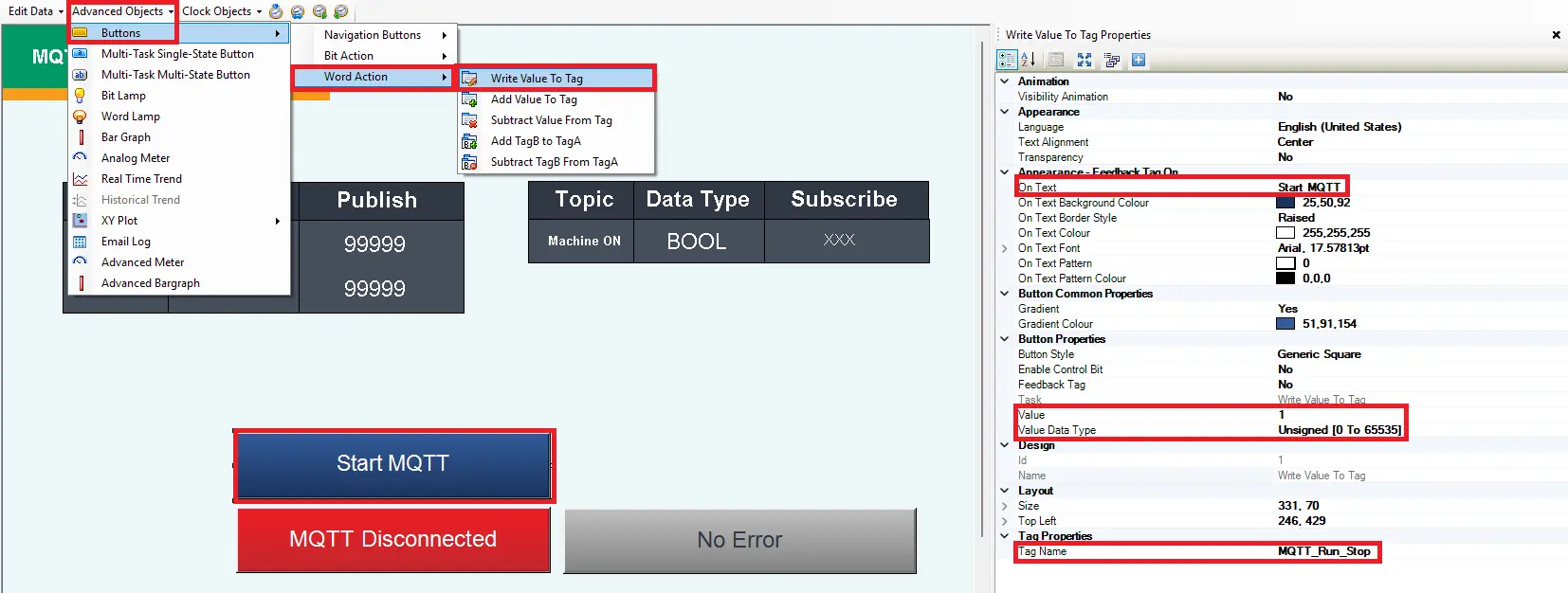Click the Visibility Animation value No

[1285, 97]
